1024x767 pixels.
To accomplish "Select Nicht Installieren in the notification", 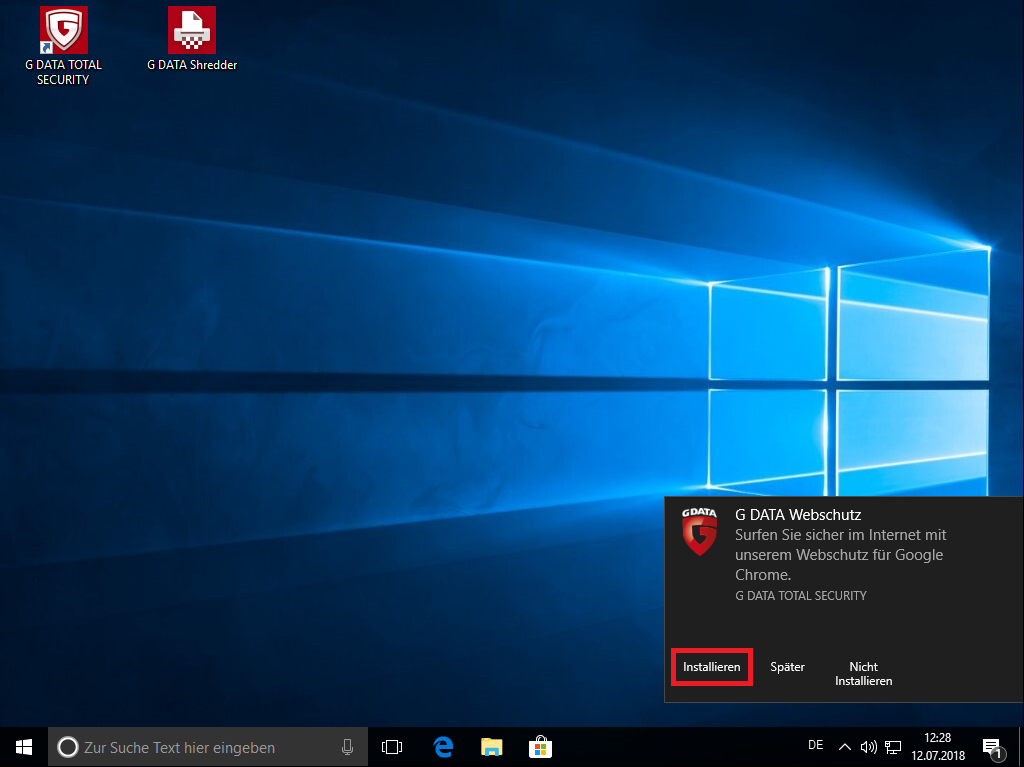I will 863,674.
